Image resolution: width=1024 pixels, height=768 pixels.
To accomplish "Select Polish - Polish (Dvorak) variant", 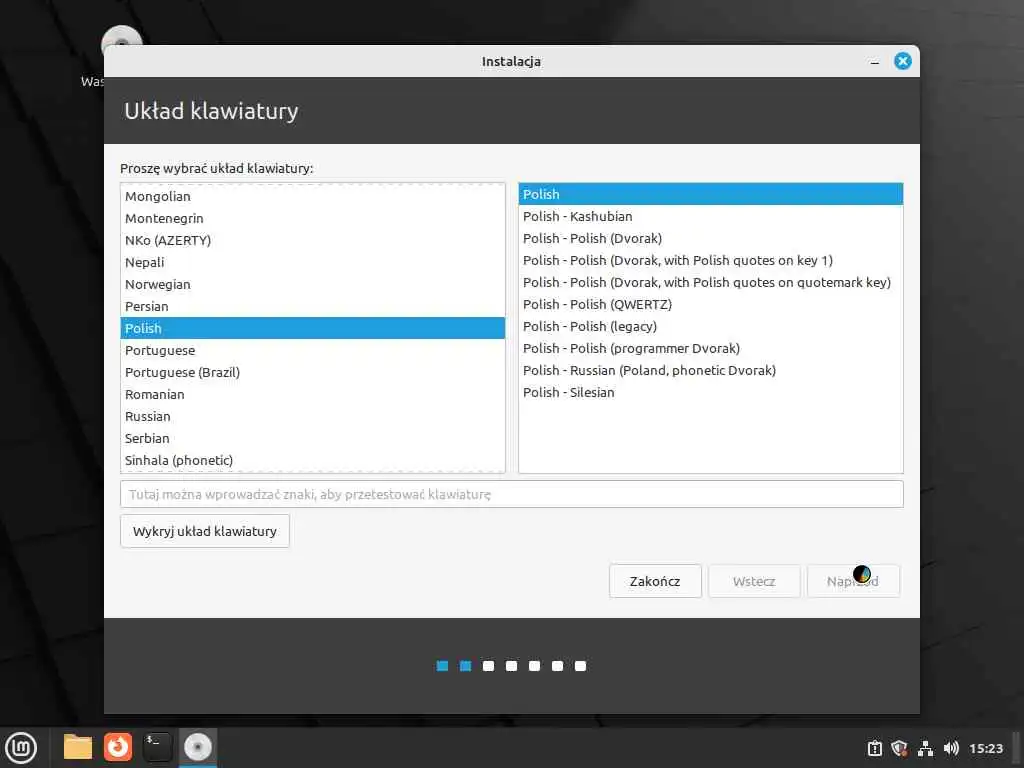I will (x=711, y=238).
